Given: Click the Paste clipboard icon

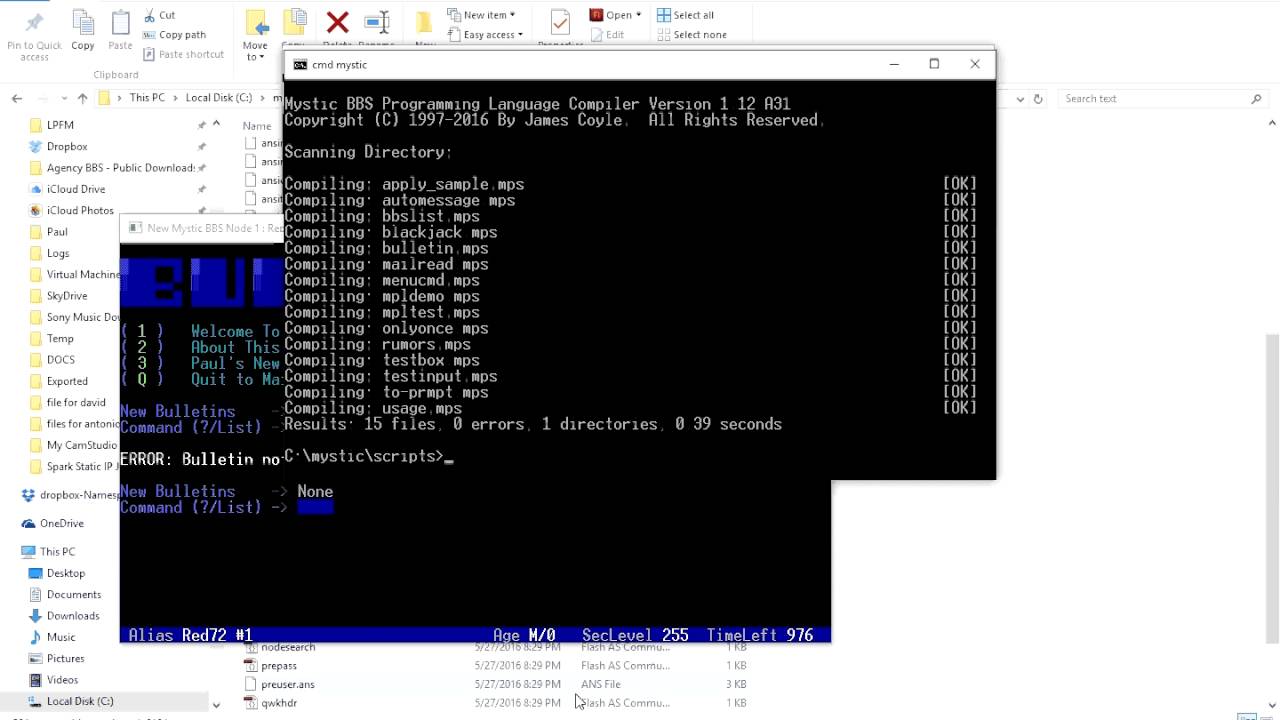Looking at the screenshot, I should 120,22.
